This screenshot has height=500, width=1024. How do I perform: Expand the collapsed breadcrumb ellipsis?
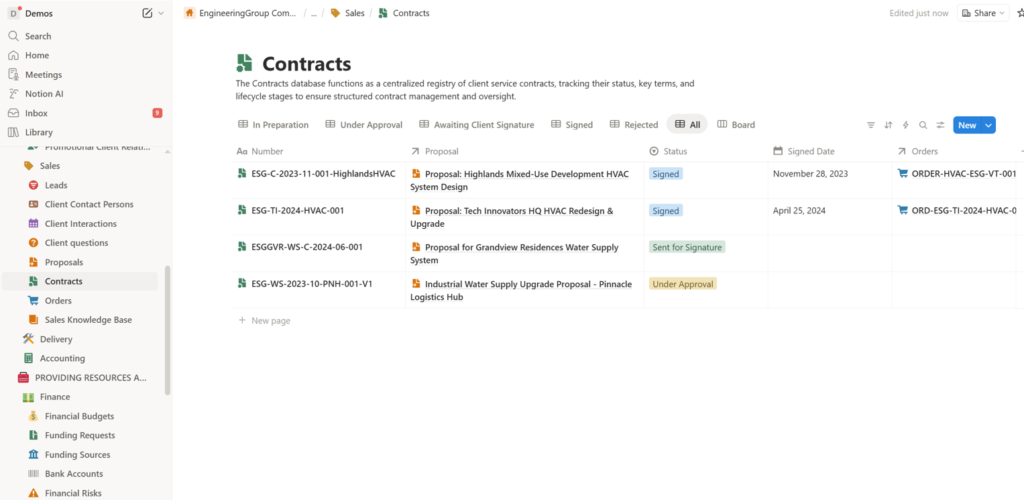pos(313,13)
